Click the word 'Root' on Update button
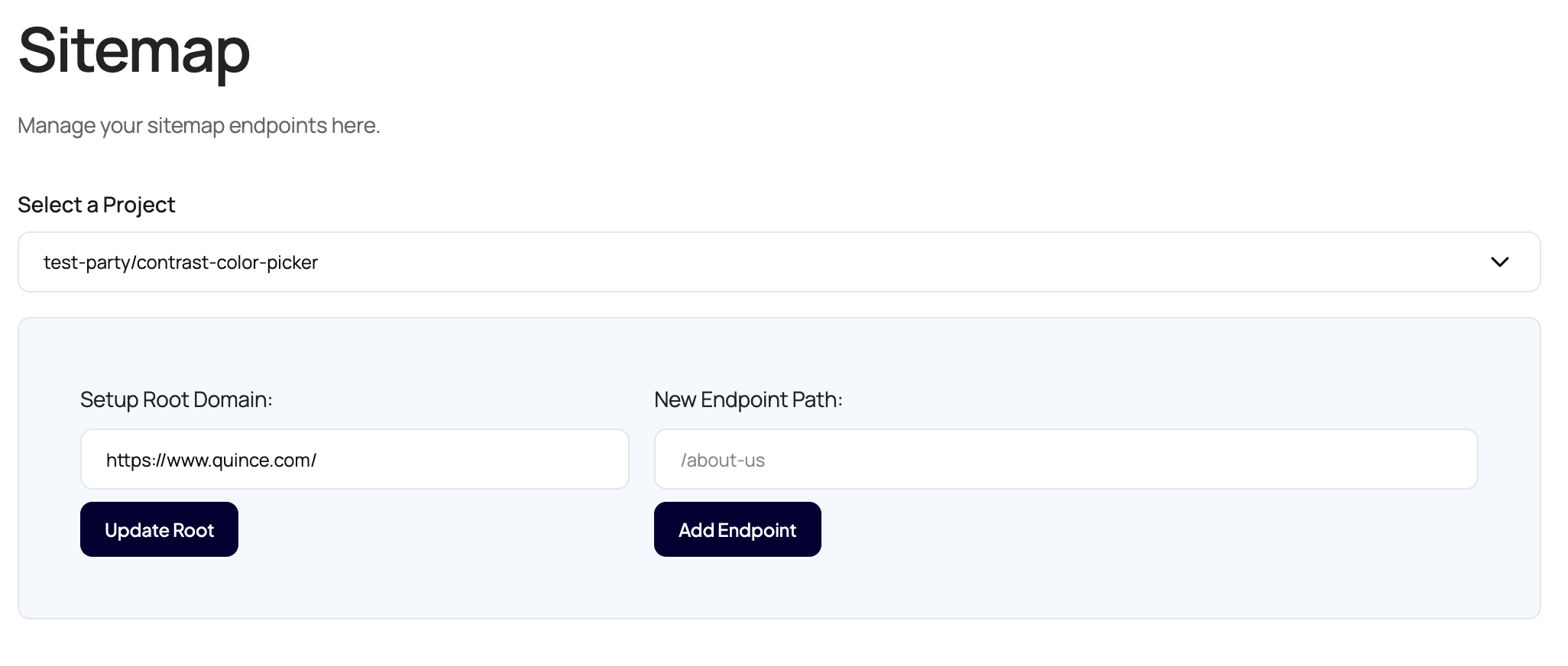Viewport: 1568px width, 666px height. pos(194,530)
